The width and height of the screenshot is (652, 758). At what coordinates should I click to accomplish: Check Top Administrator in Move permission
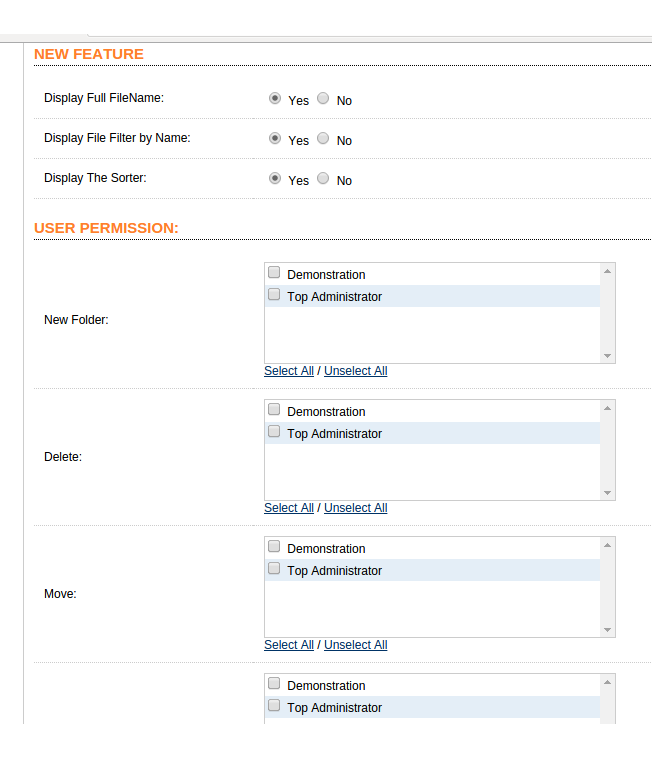274,568
